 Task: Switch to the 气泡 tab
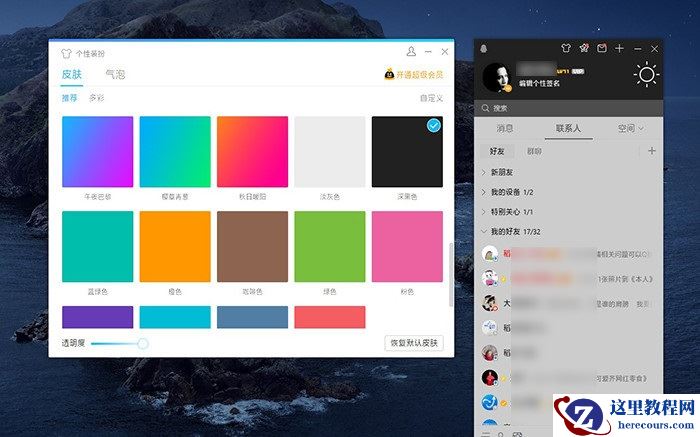click(x=115, y=74)
